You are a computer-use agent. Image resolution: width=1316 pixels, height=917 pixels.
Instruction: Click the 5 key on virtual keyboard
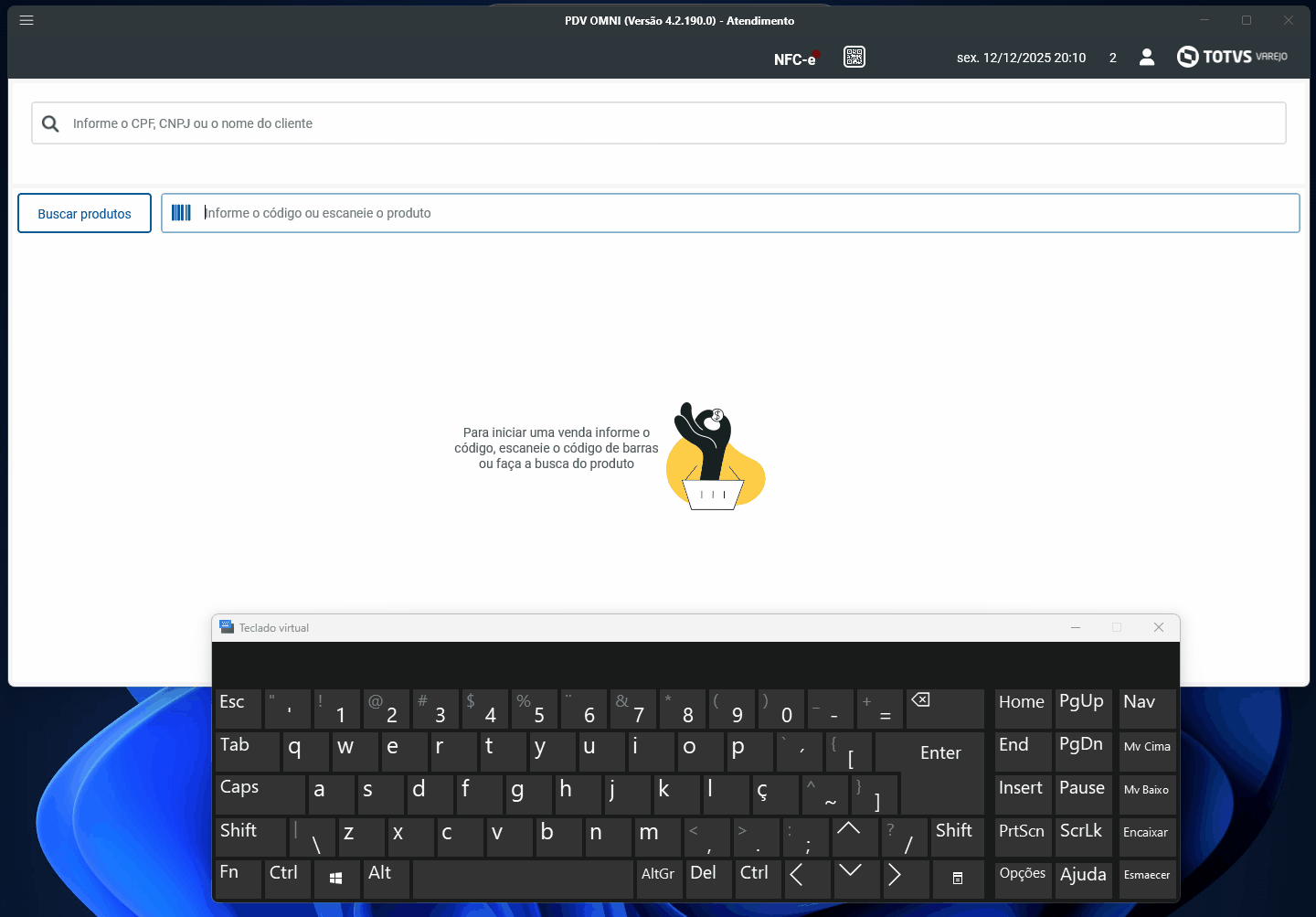pyautogui.click(x=535, y=709)
